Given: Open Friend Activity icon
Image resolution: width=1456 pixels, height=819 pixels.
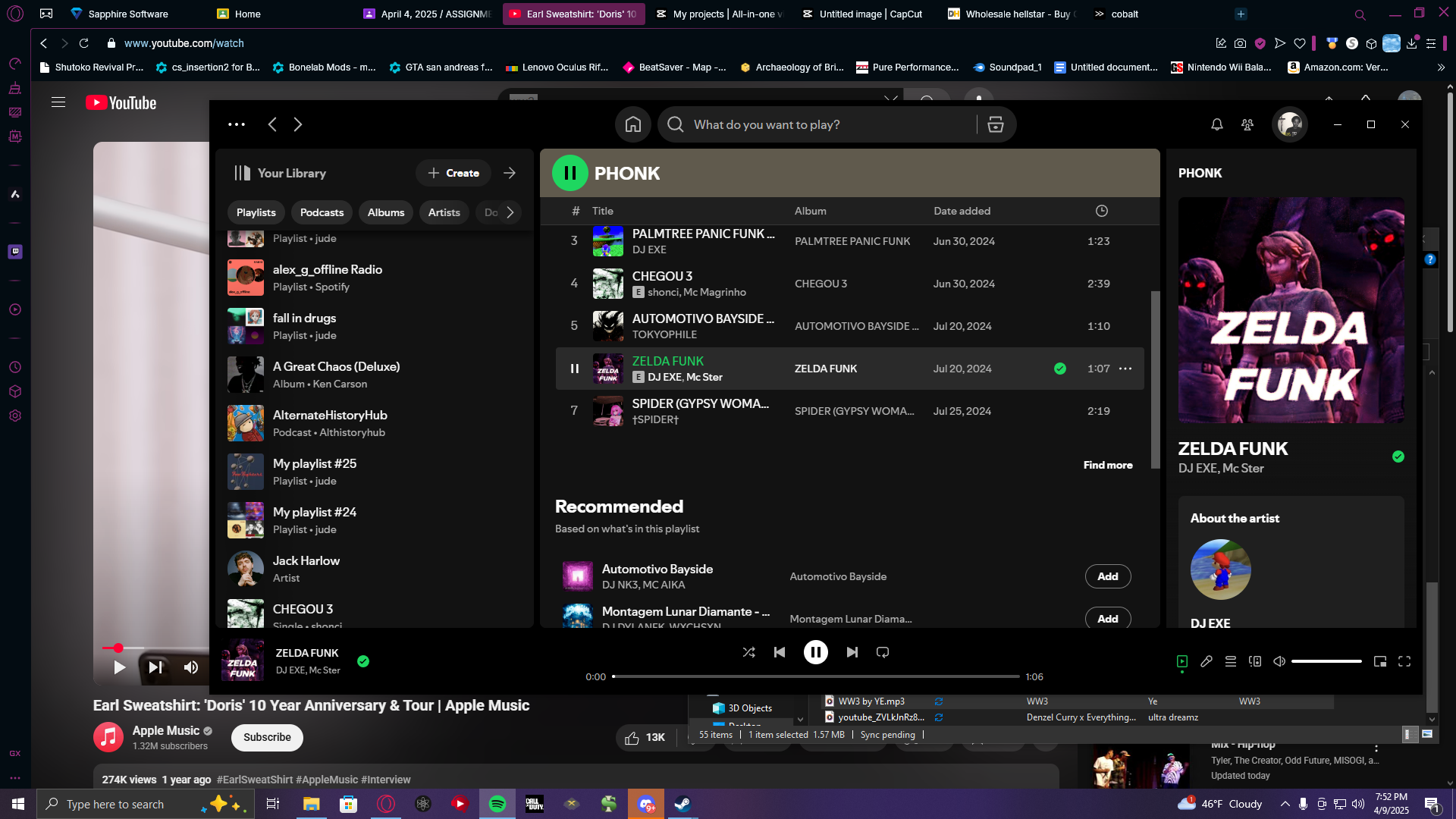Looking at the screenshot, I should (x=1247, y=124).
